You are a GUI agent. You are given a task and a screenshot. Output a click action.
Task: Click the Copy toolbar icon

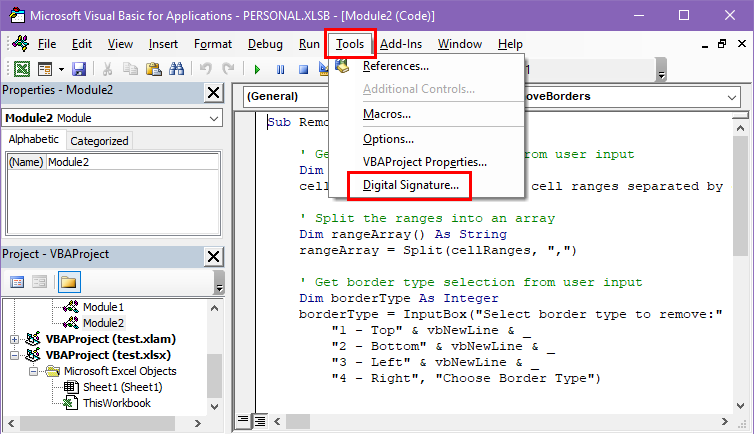pyautogui.click(x=130, y=69)
